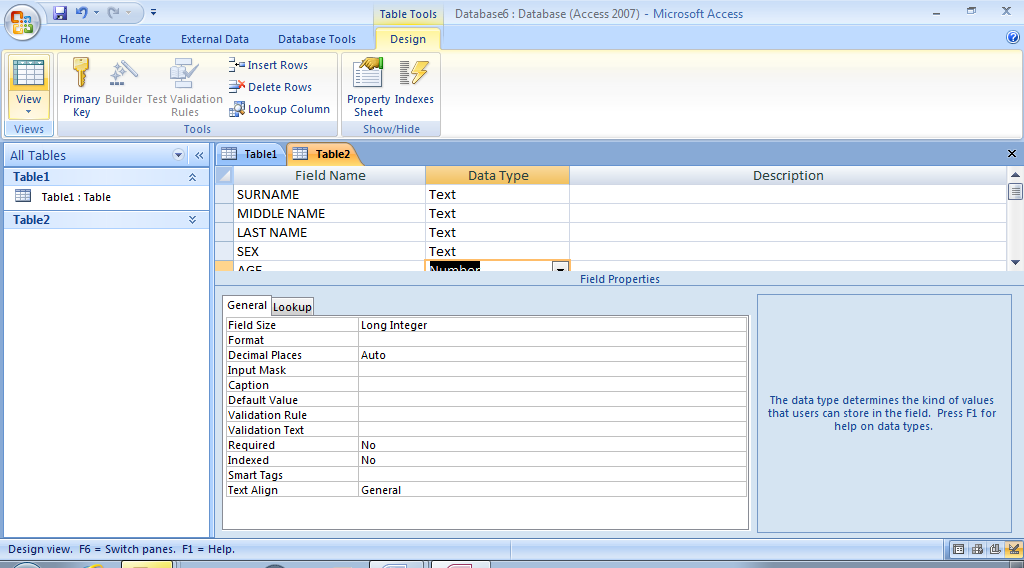
Task: Open the Create ribbon tab
Action: [134, 39]
